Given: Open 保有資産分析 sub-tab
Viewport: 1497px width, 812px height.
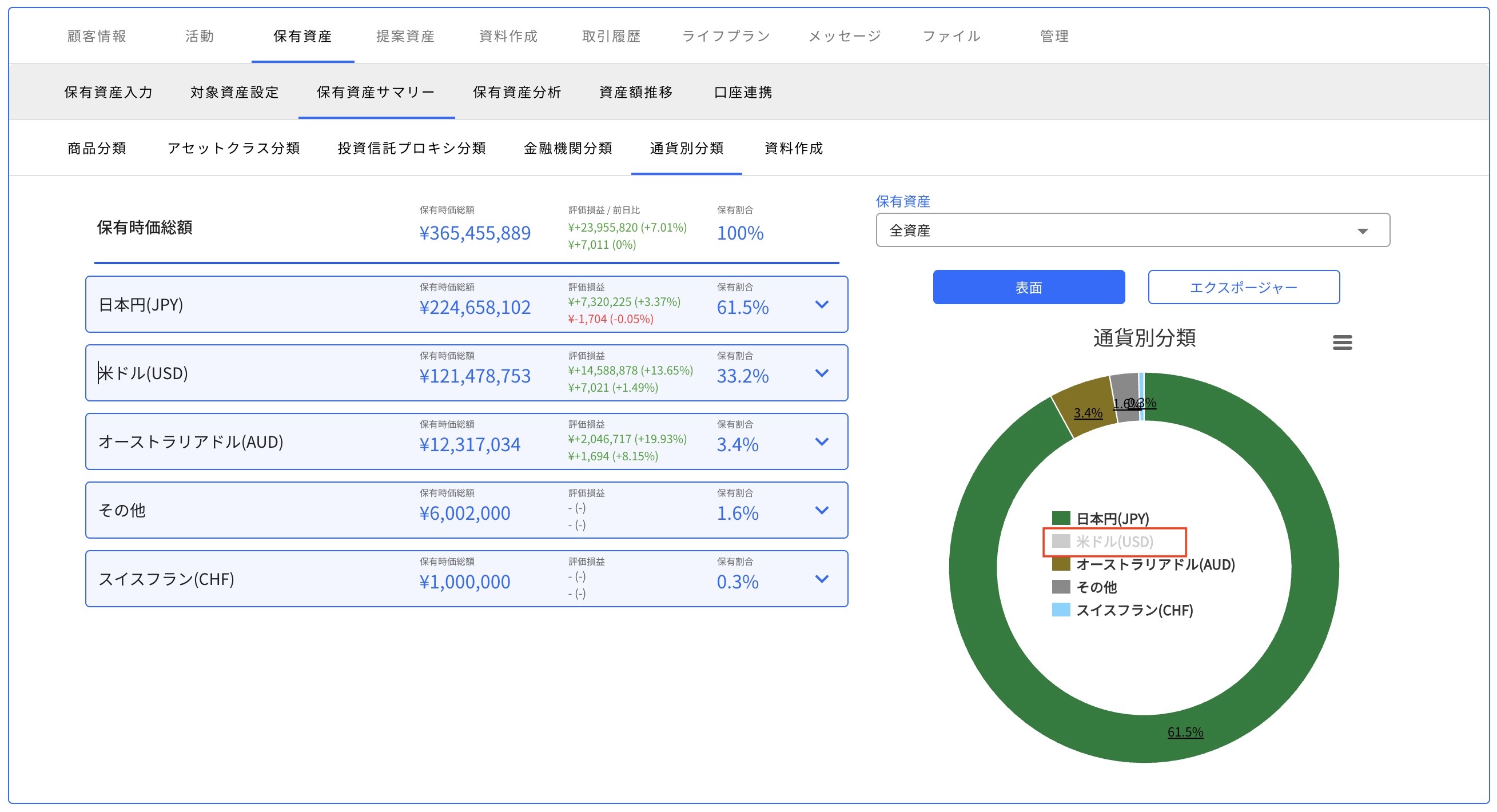Looking at the screenshot, I should coord(517,93).
